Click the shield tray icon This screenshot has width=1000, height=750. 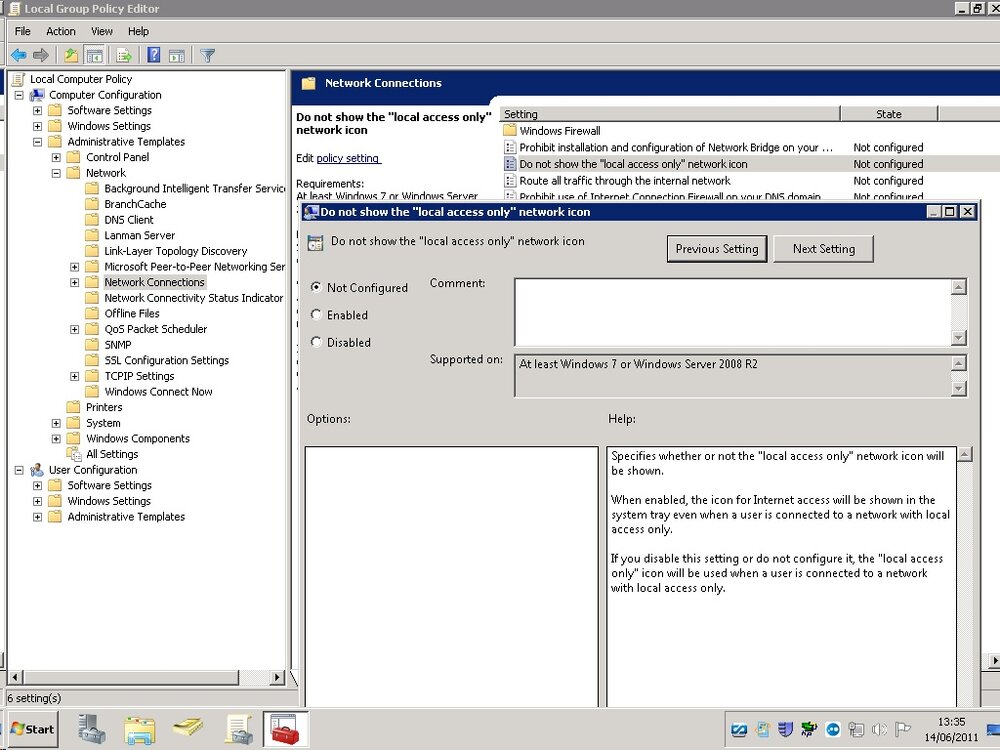(786, 729)
